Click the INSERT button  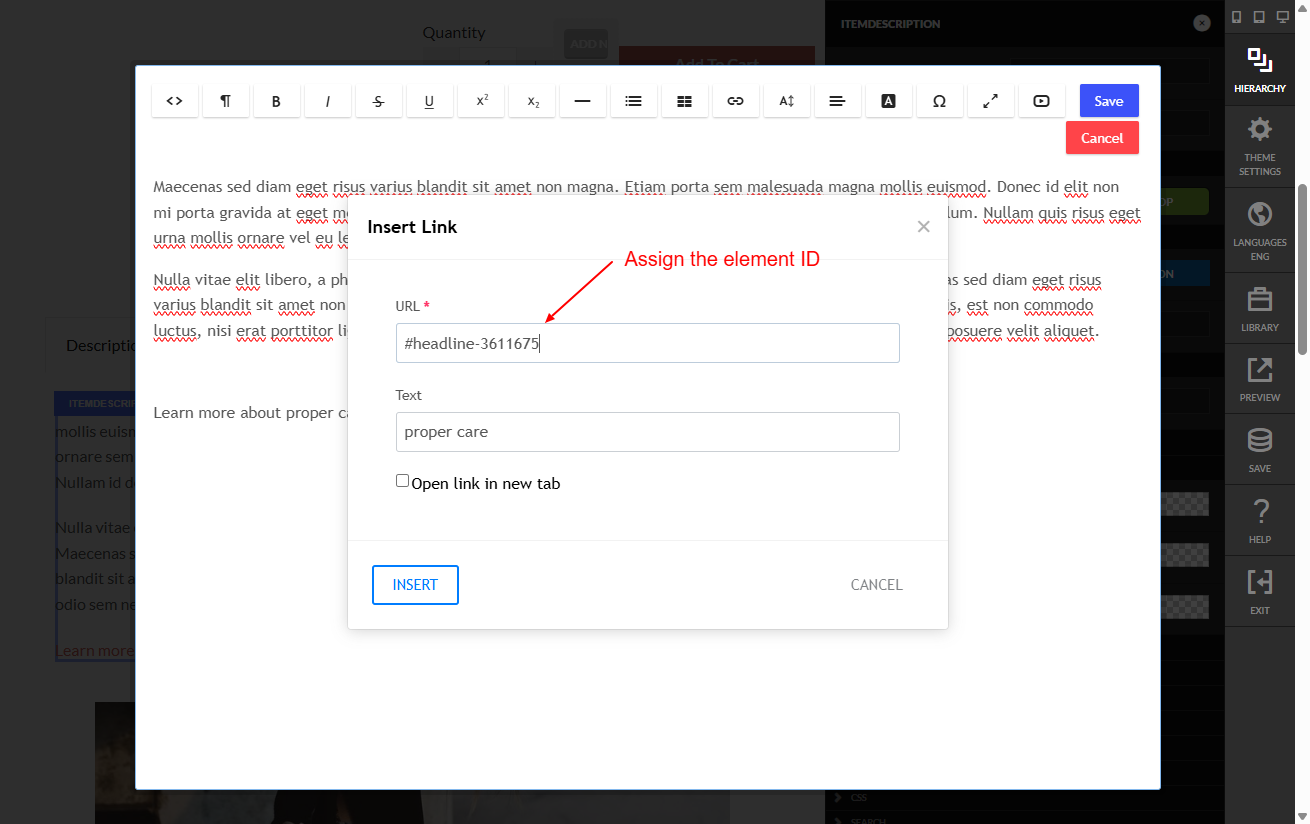[x=415, y=585]
